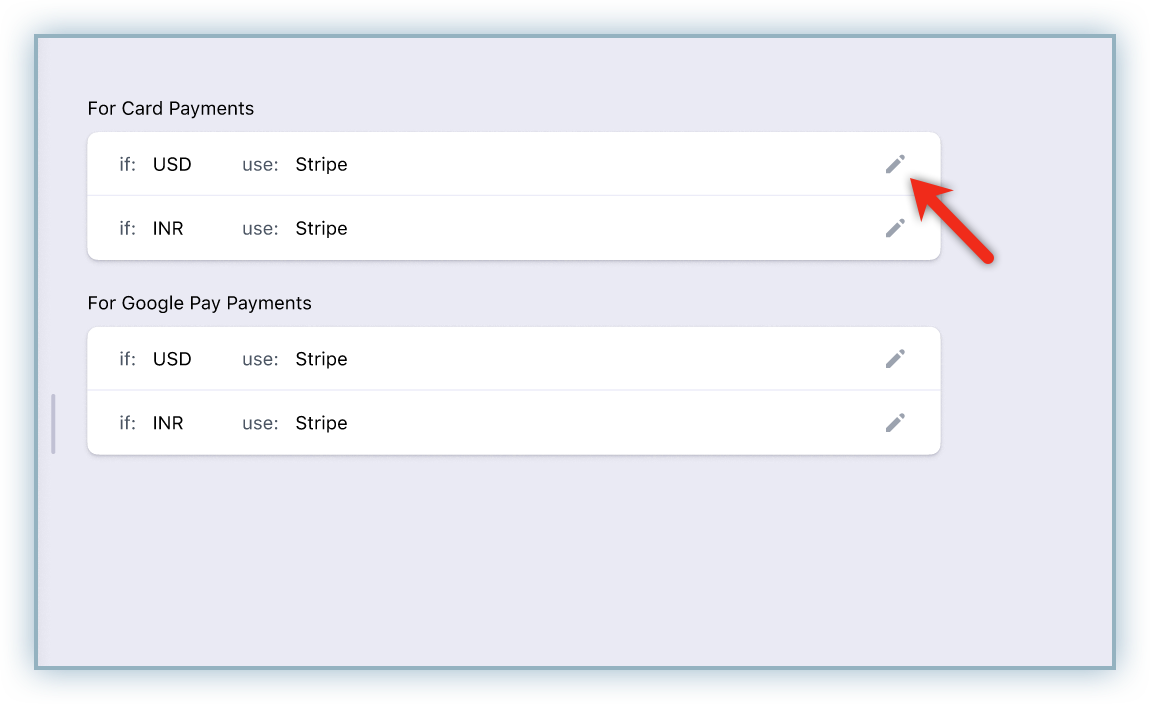The image size is (1150, 704).
Task: Click the For Google Pay Payments heading
Action: click(x=199, y=304)
